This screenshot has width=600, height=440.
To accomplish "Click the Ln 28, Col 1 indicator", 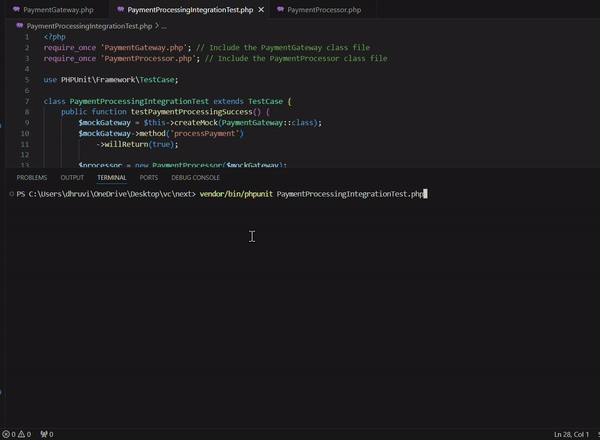I will pyautogui.click(x=573, y=434).
